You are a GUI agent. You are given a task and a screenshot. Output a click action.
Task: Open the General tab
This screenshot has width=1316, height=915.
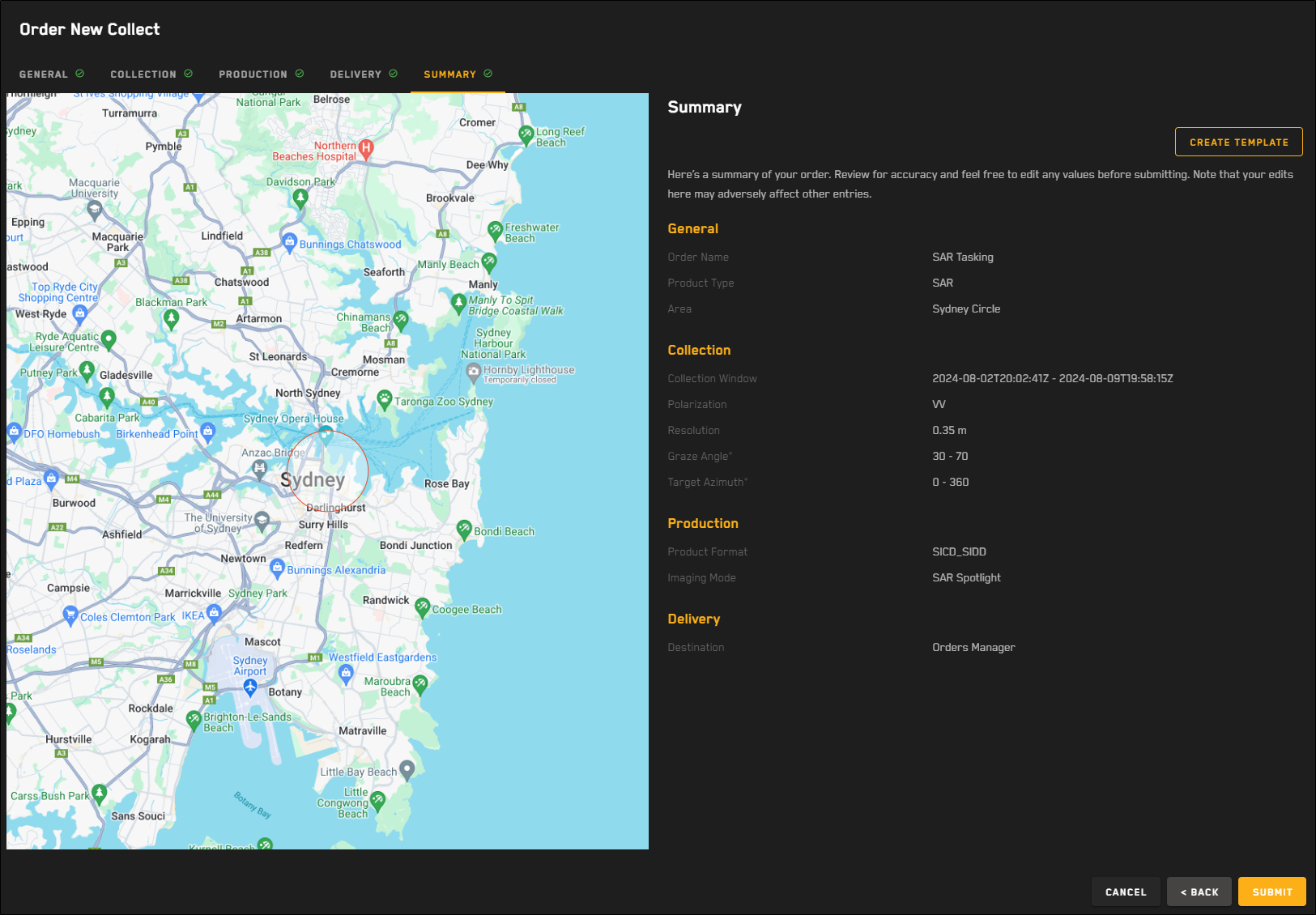pos(51,74)
